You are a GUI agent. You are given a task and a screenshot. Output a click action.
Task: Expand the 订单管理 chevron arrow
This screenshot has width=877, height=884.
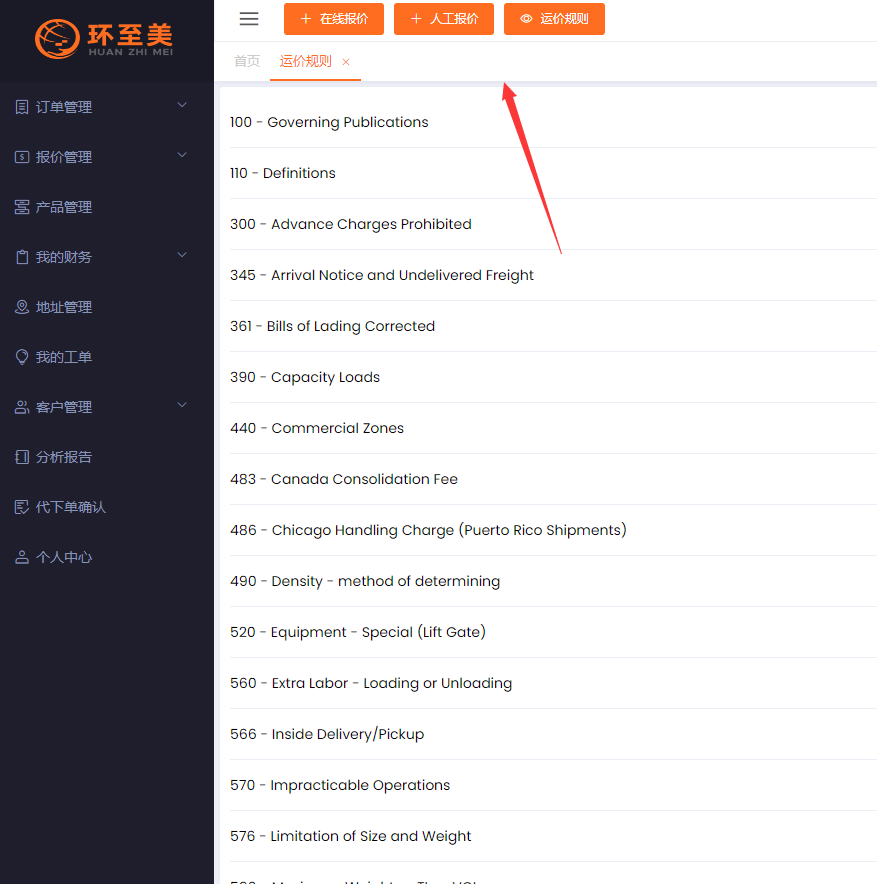pyautogui.click(x=182, y=105)
